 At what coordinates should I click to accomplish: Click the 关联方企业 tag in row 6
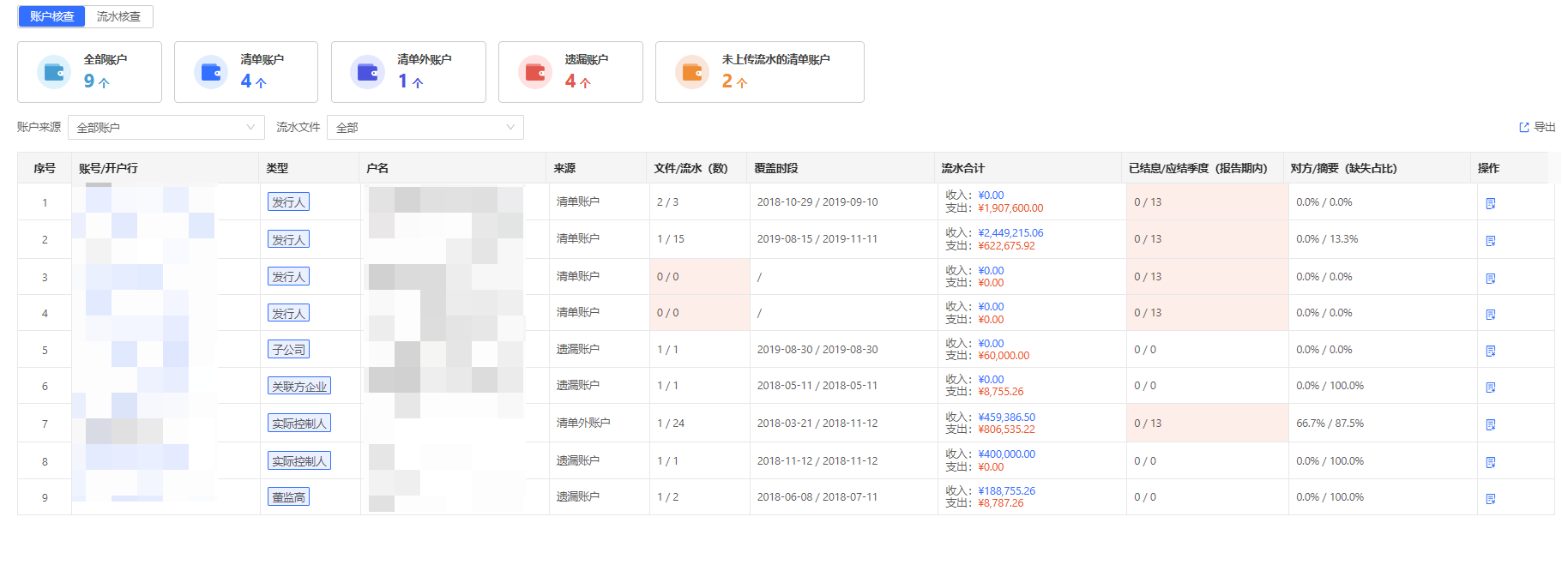tap(299, 387)
